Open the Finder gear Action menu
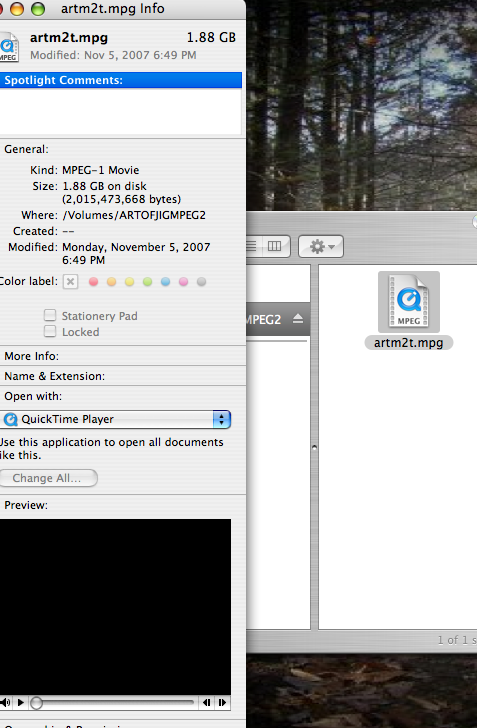The image size is (477, 728). (321, 246)
